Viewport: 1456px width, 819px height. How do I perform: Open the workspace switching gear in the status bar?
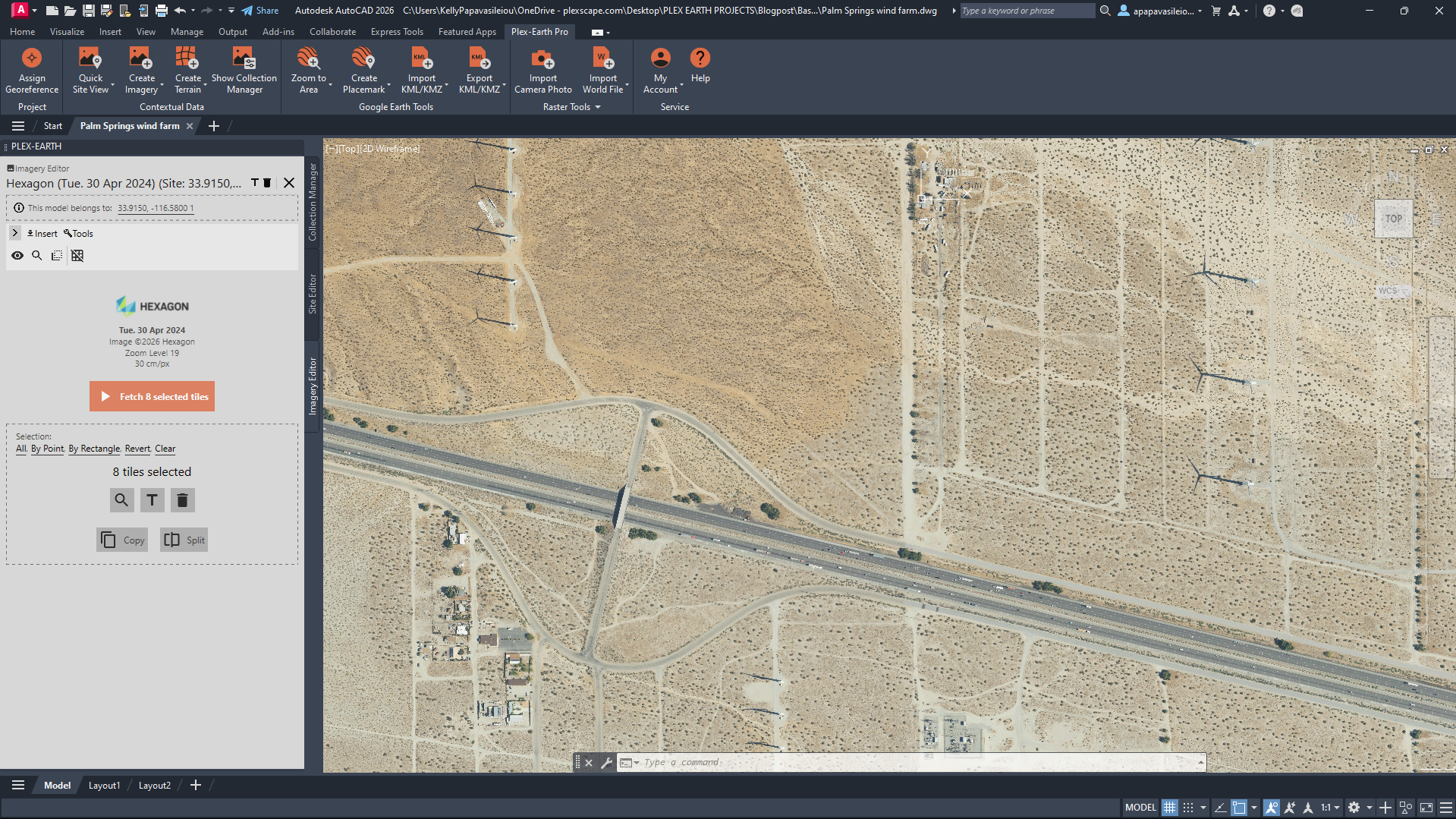coord(1354,808)
